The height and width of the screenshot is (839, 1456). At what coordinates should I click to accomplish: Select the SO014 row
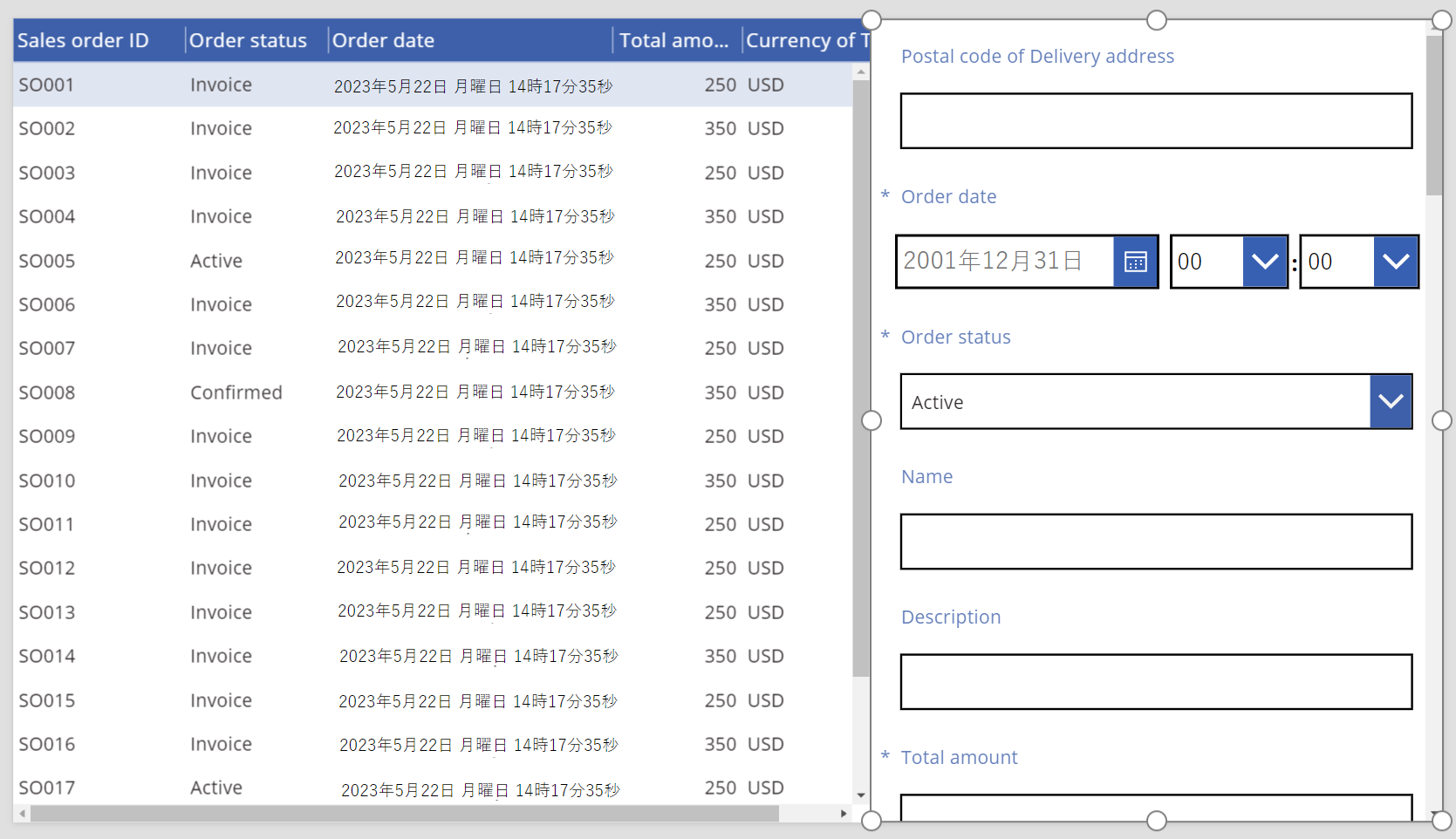click(433, 656)
